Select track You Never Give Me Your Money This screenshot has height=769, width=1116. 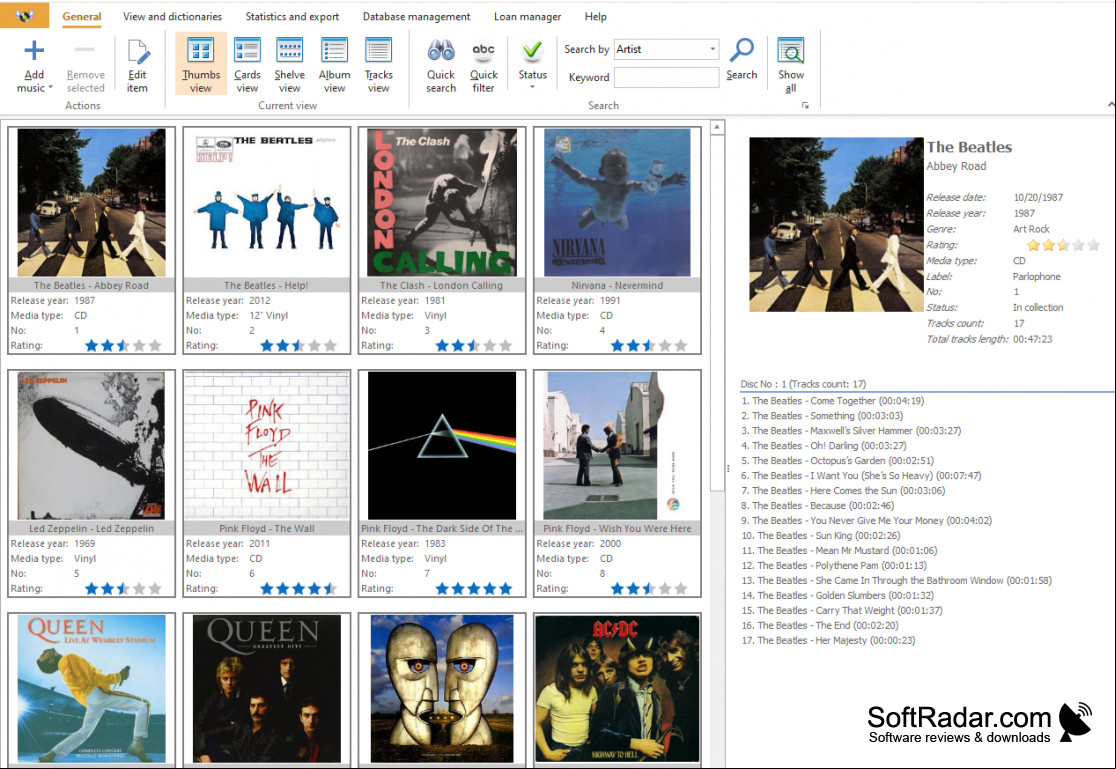coord(866,520)
